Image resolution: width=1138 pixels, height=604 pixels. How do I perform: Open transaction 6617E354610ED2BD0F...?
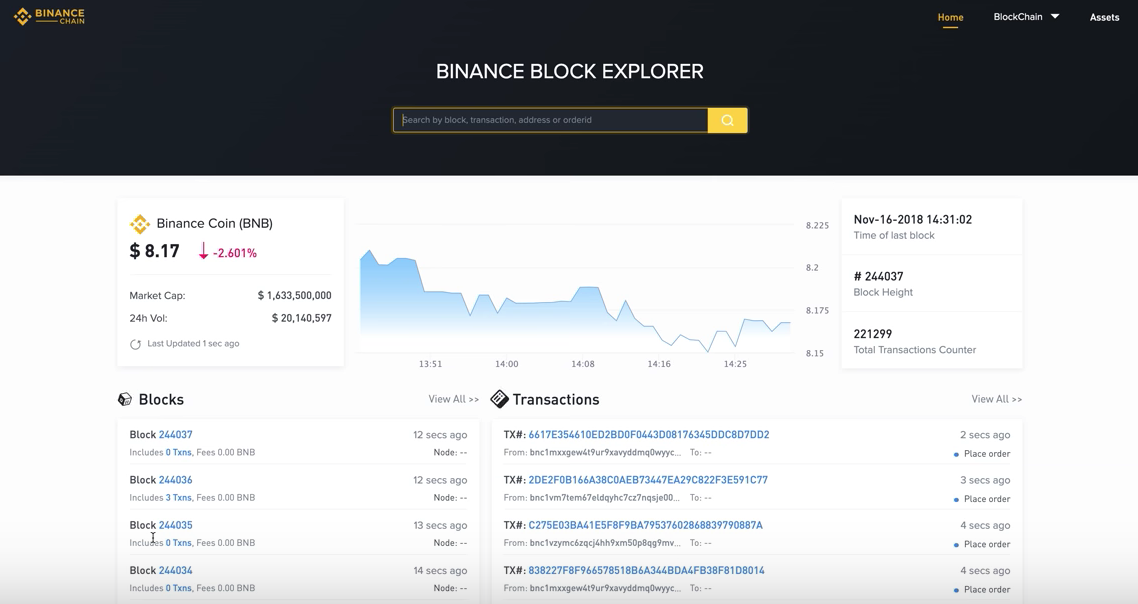click(x=649, y=435)
